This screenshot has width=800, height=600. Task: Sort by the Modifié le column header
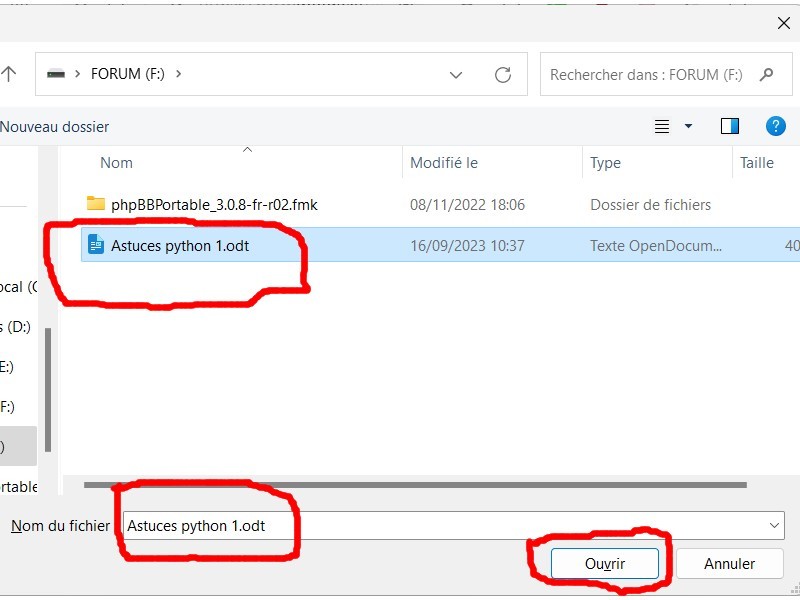point(444,163)
